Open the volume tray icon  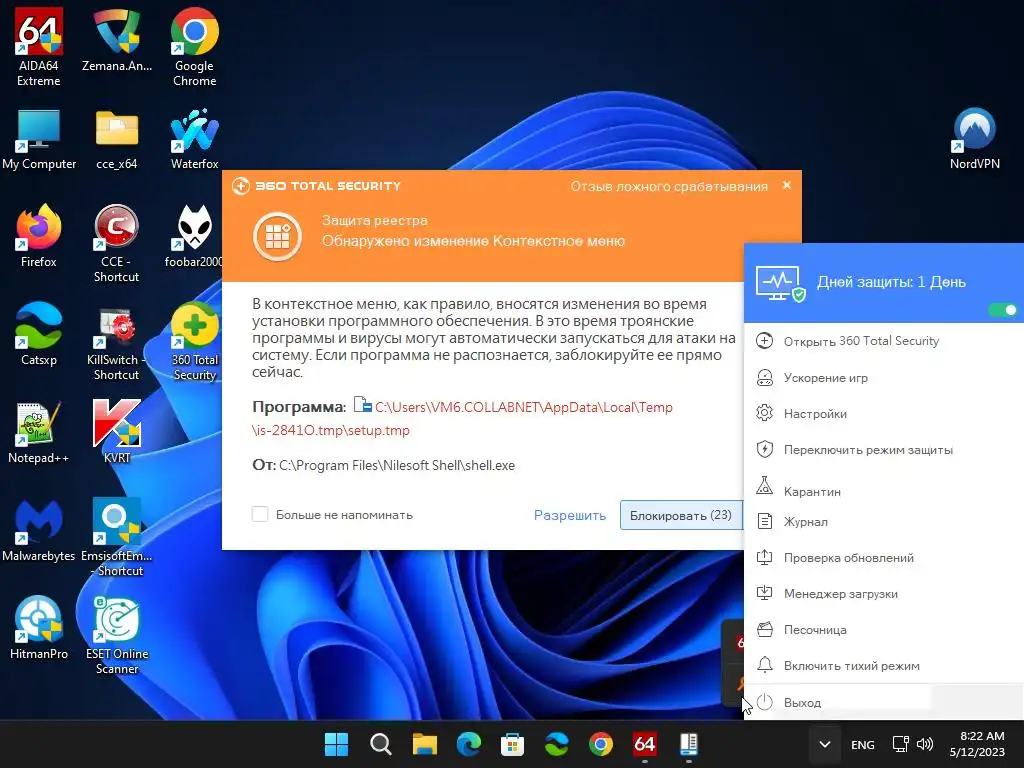coord(925,744)
